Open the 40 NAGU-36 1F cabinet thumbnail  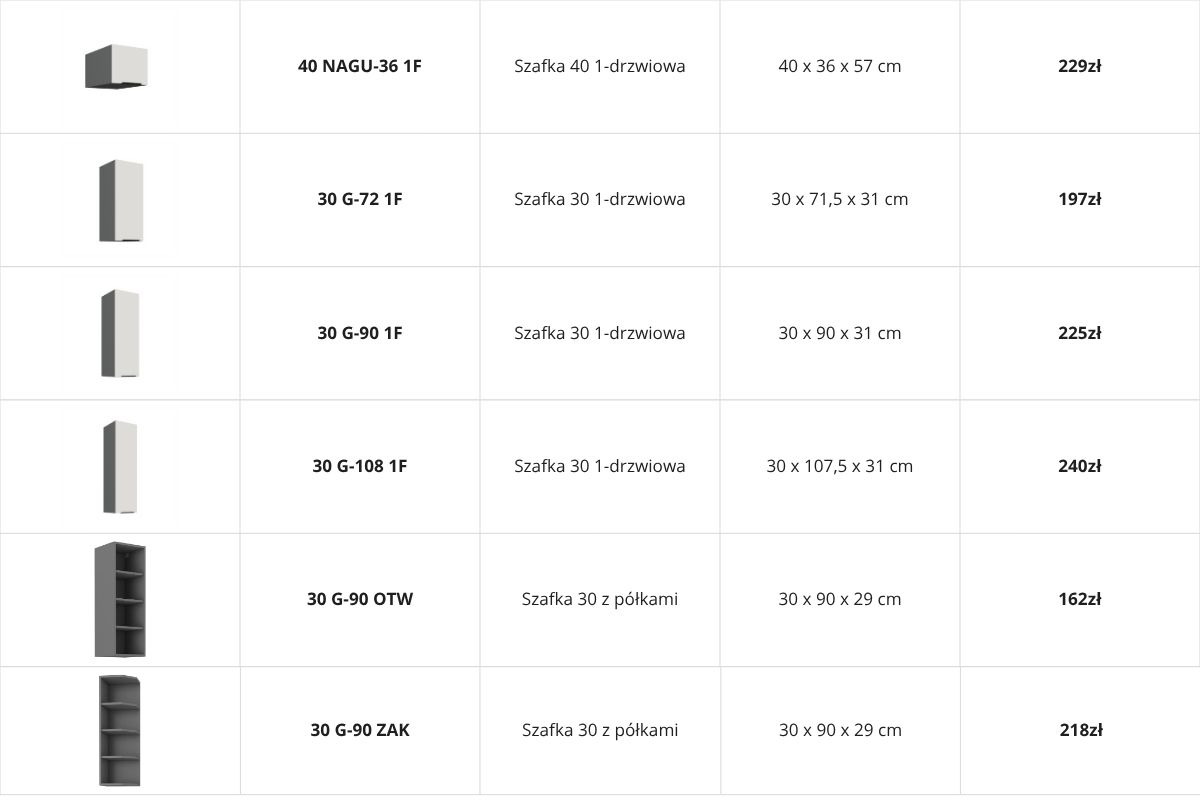(x=116, y=67)
